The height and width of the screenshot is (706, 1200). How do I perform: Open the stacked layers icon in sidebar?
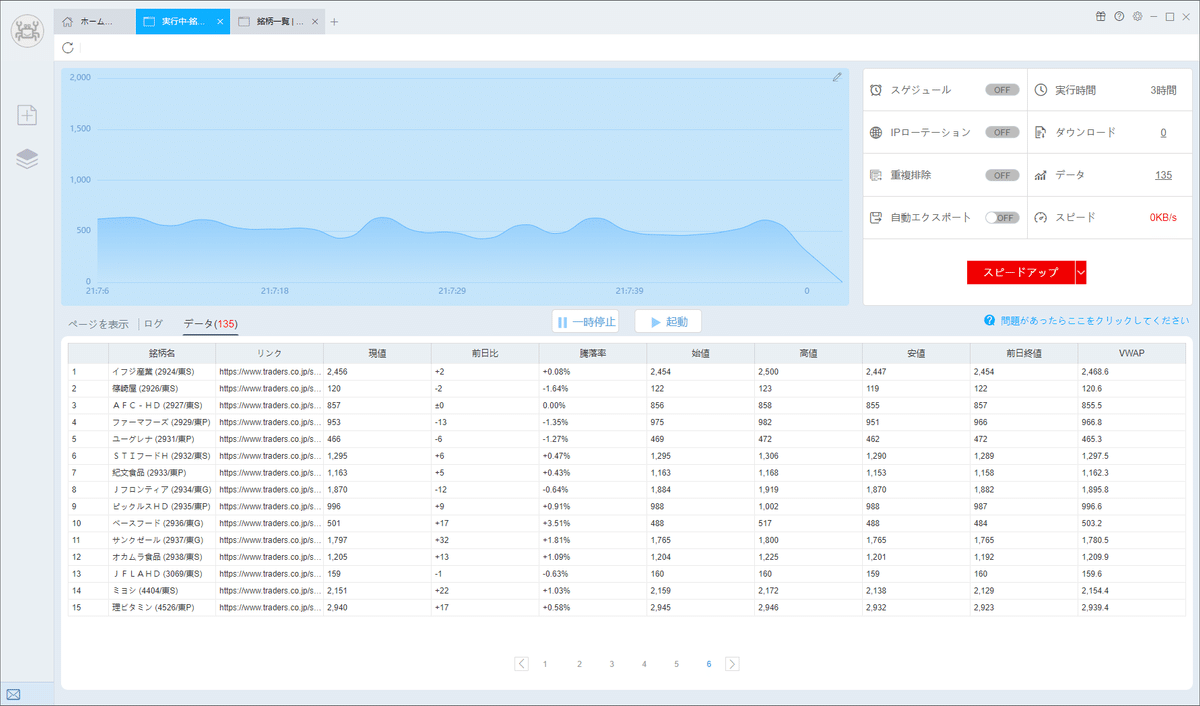(27, 159)
